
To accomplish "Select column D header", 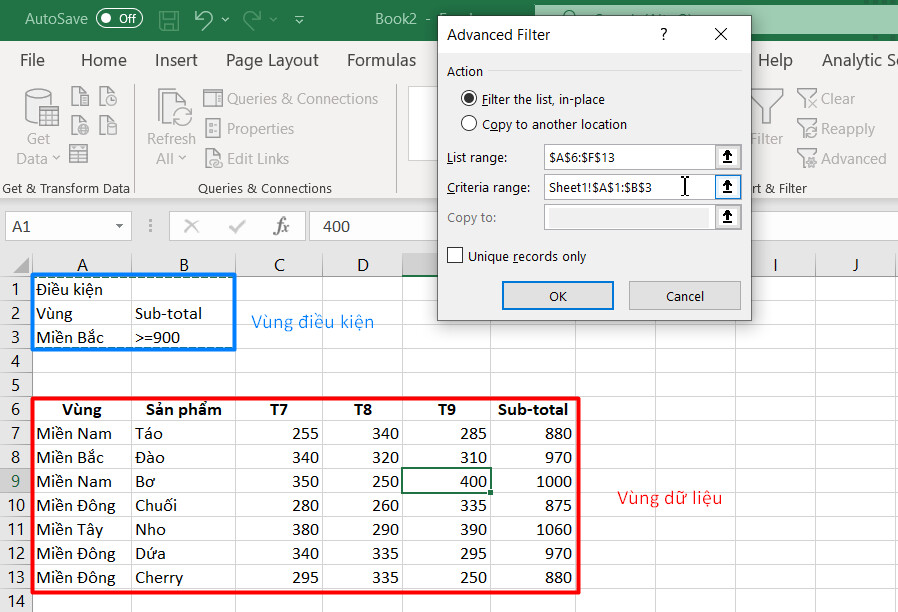I will [363, 265].
